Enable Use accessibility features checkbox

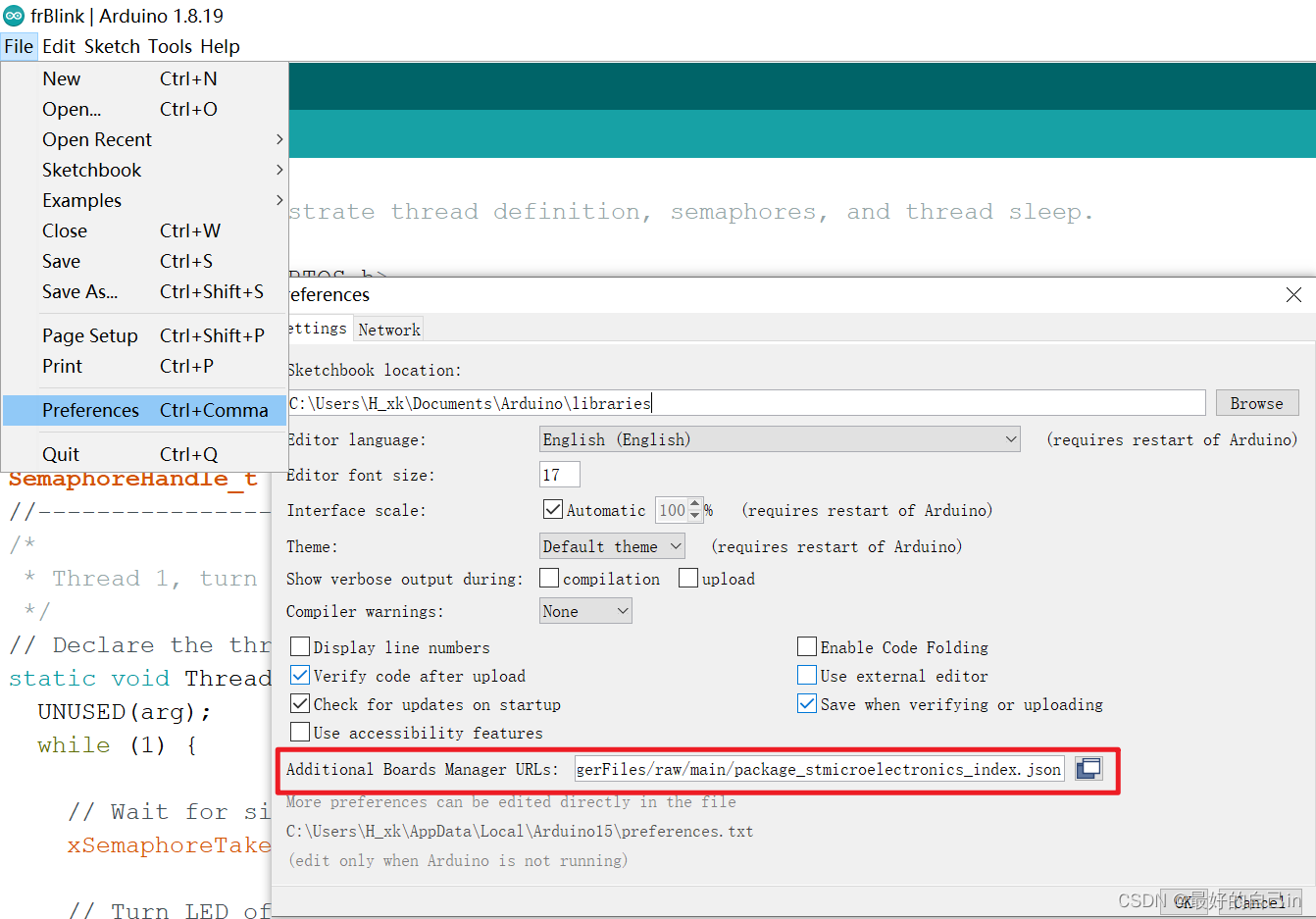tap(300, 733)
